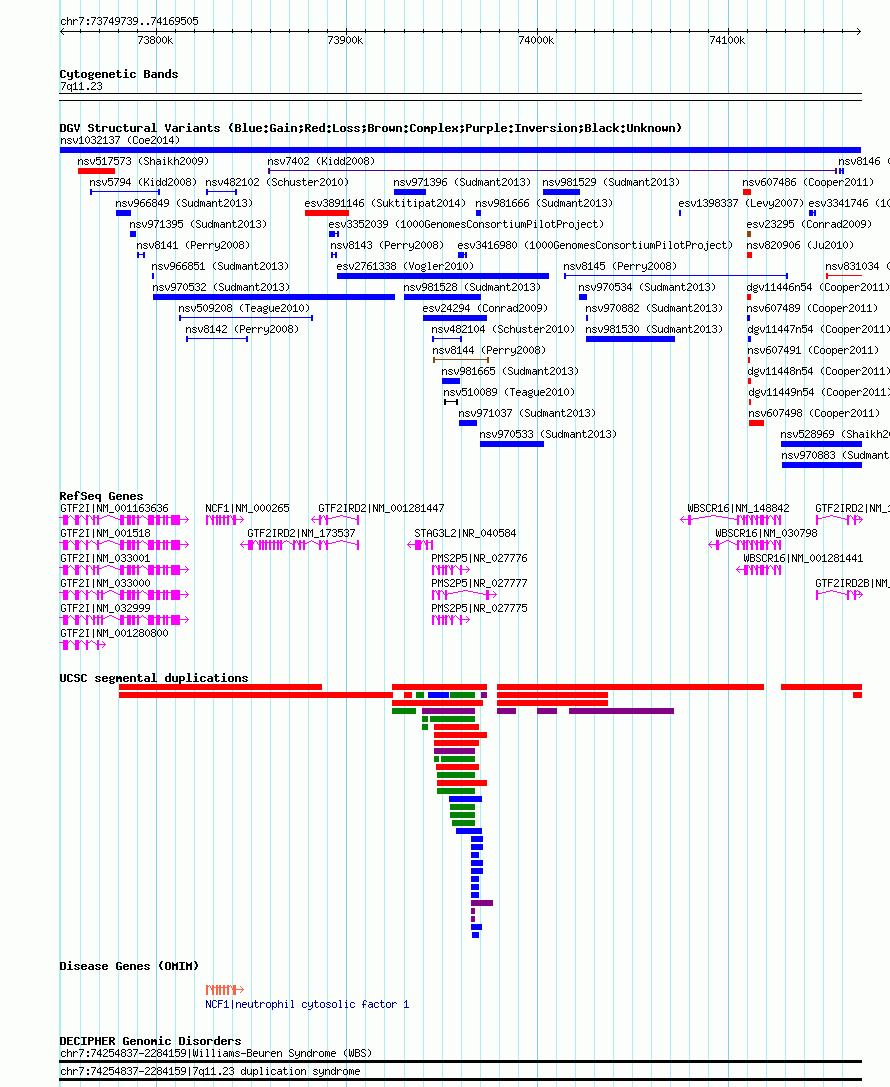Open NCF1 neutrophil cytosolic factor 1 link

tap(307, 1005)
